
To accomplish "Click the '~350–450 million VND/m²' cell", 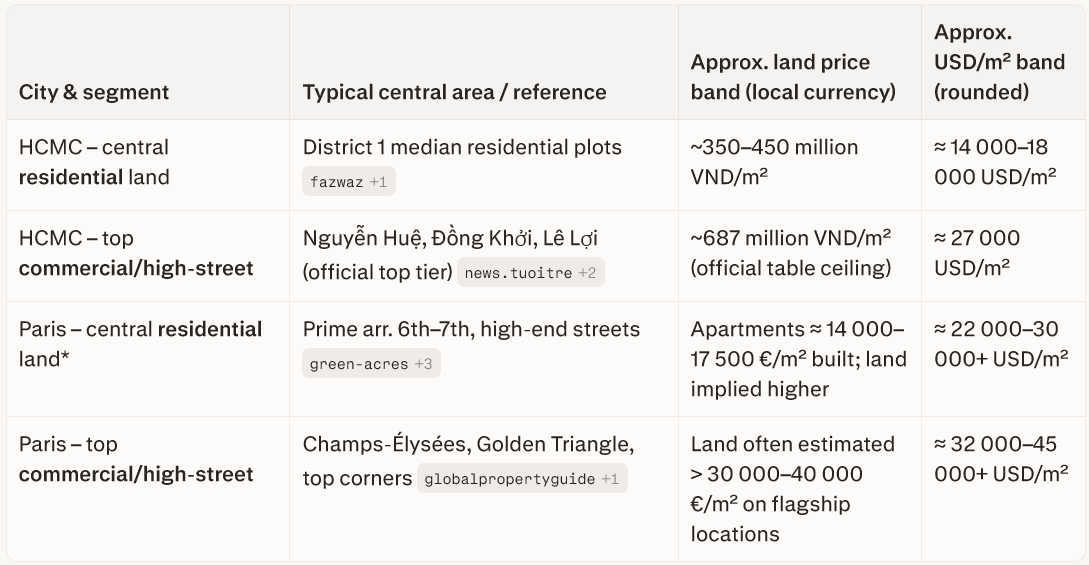I will [774, 162].
